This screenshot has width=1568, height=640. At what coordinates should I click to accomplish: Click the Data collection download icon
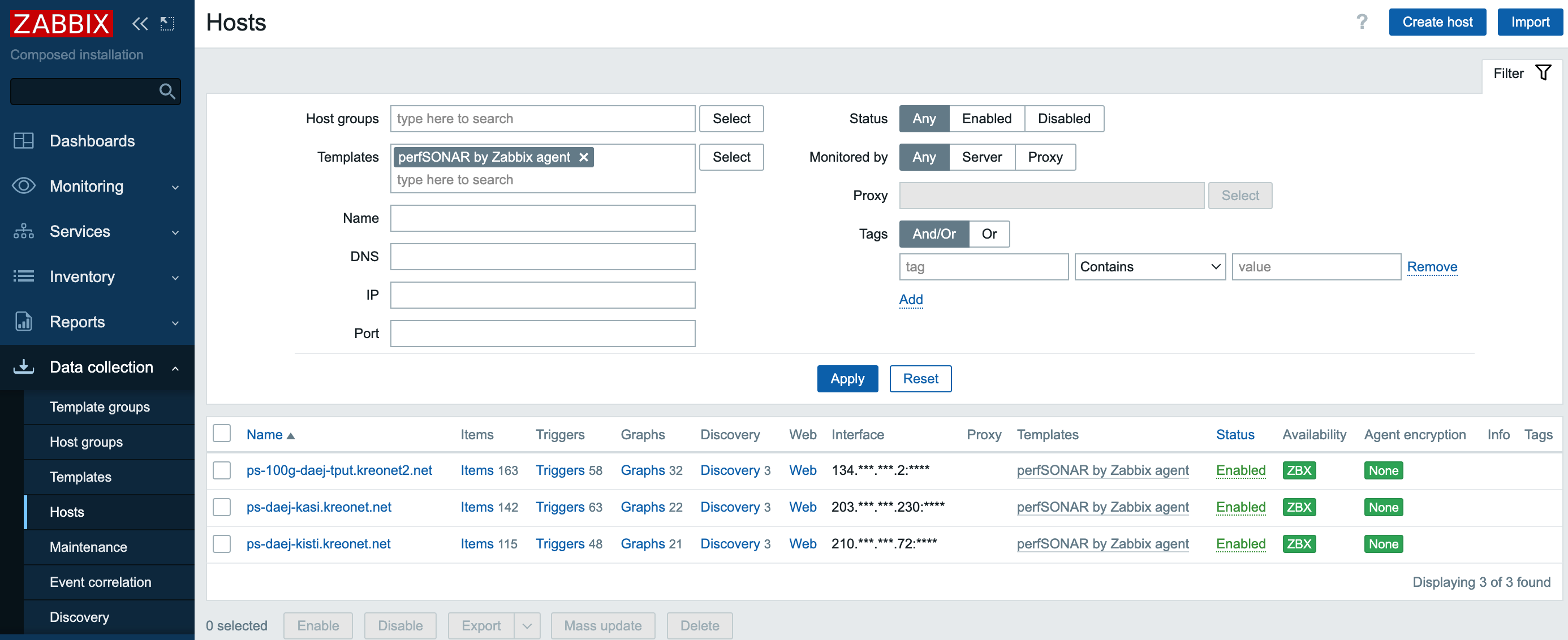click(24, 366)
